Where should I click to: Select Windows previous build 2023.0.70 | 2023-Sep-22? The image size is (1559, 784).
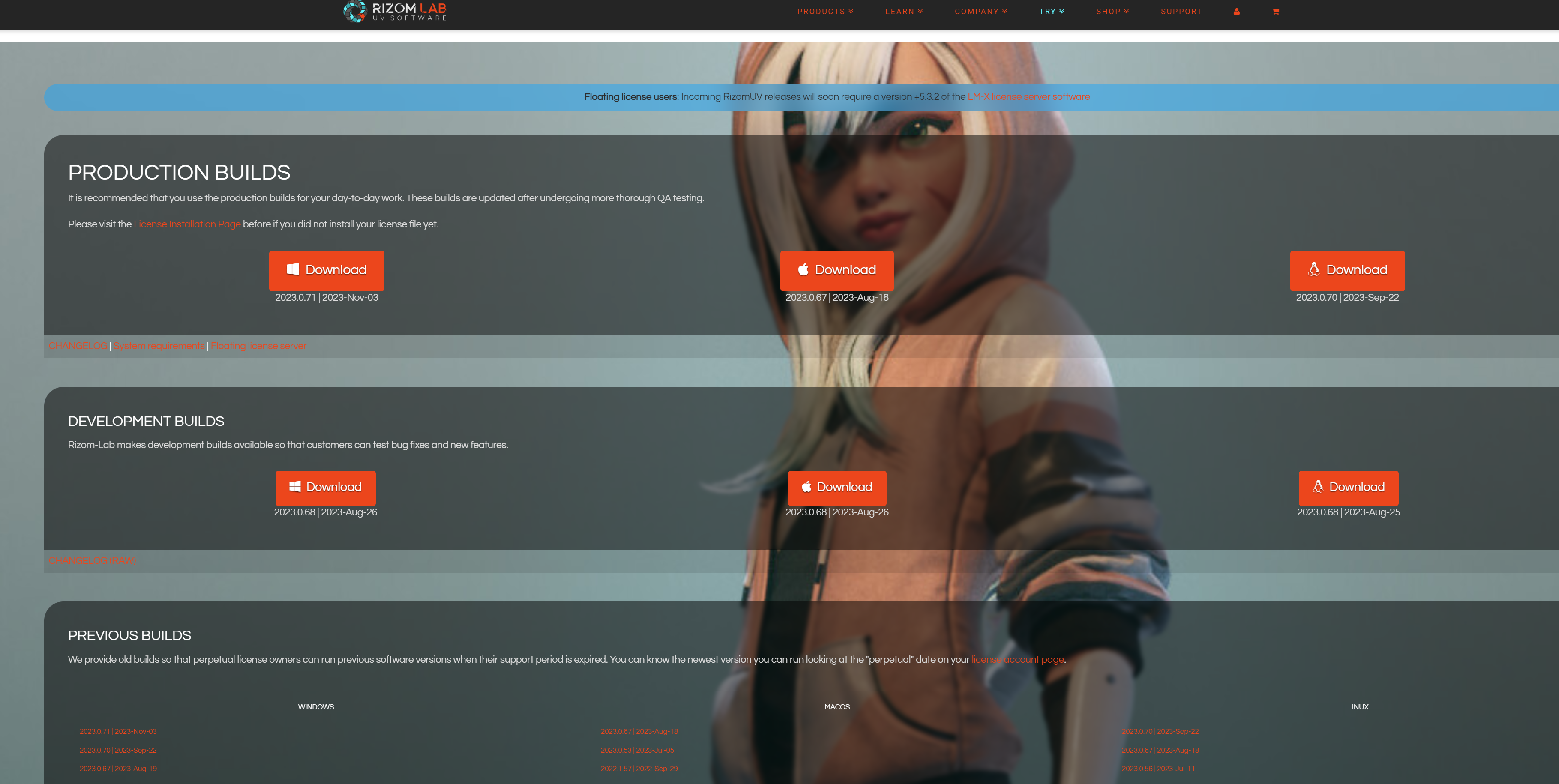coord(118,750)
